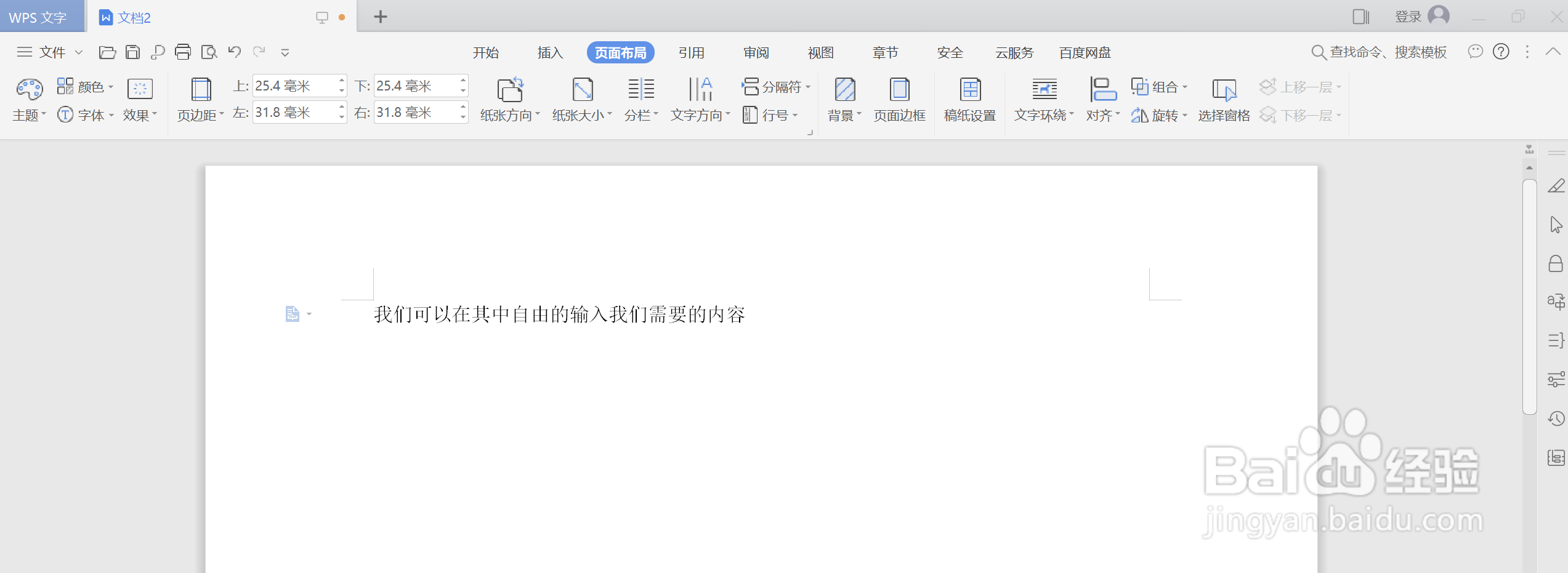Increase the bottom margin with up stepper
The height and width of the screenshot is (573, 1568).
463,81
